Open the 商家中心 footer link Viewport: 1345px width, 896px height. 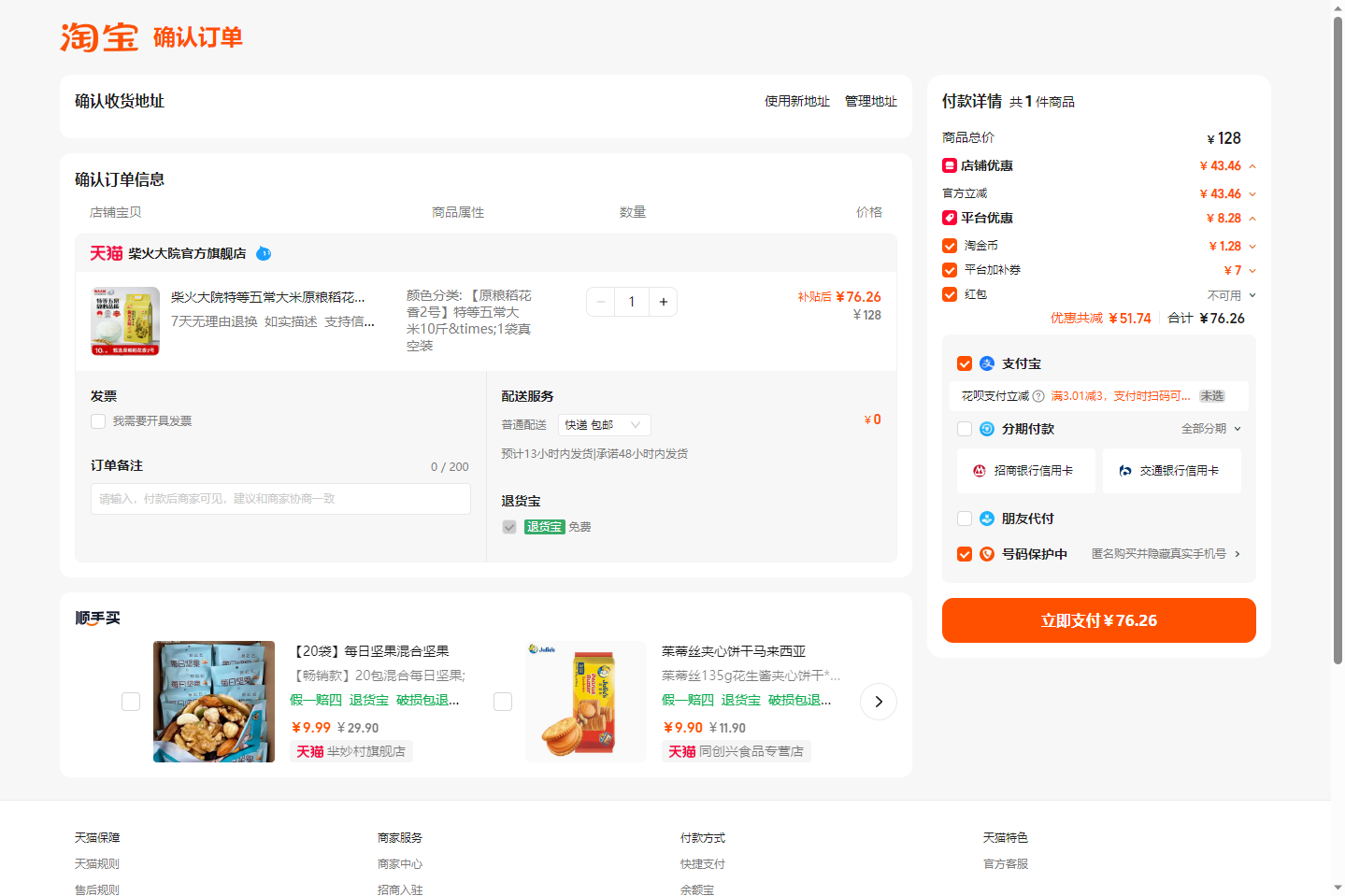400,864
